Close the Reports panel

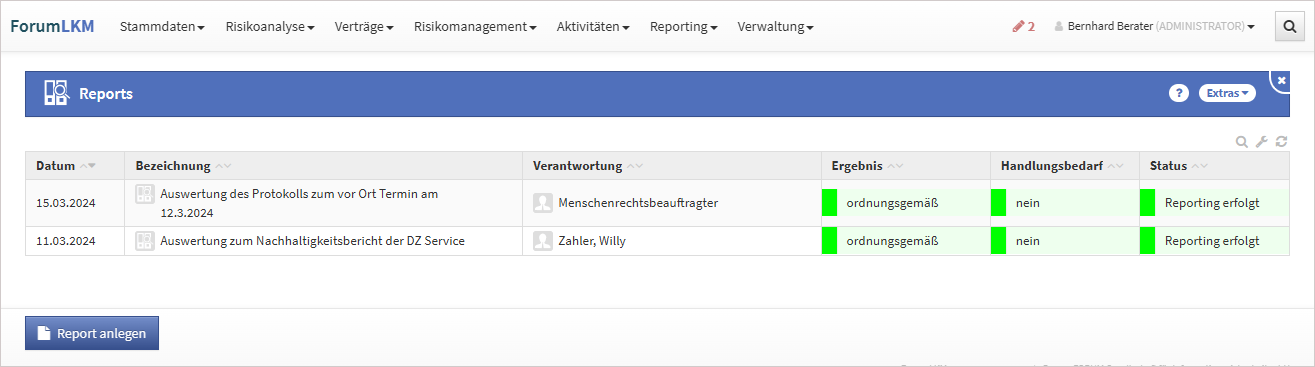1282,79
